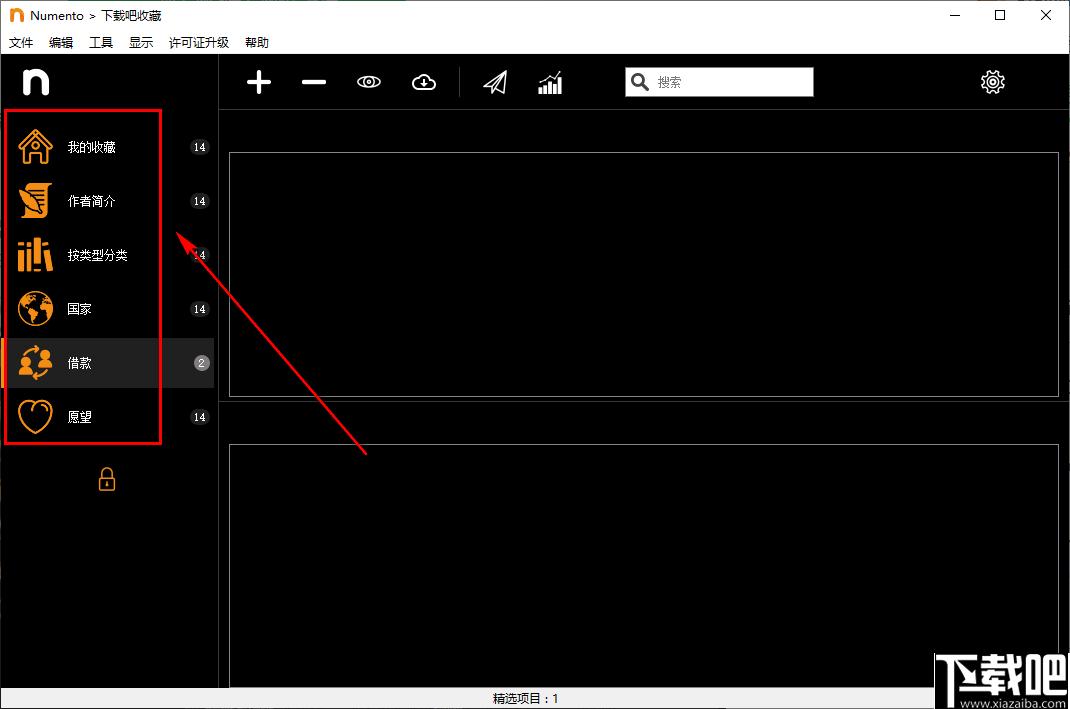Viewport: 1070px width, 709px height.
Task: Select 按类型分类 label in the sidebar
Action: point(98,255)
